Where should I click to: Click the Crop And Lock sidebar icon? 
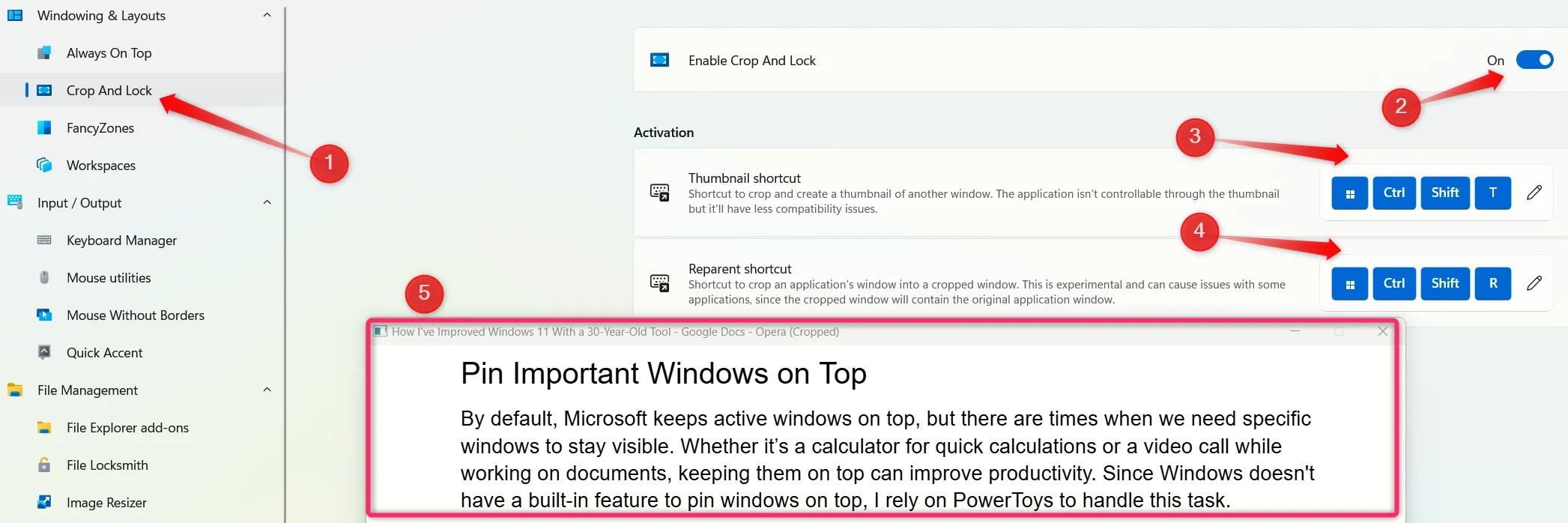pyautogui.click(x=44, y=90)
